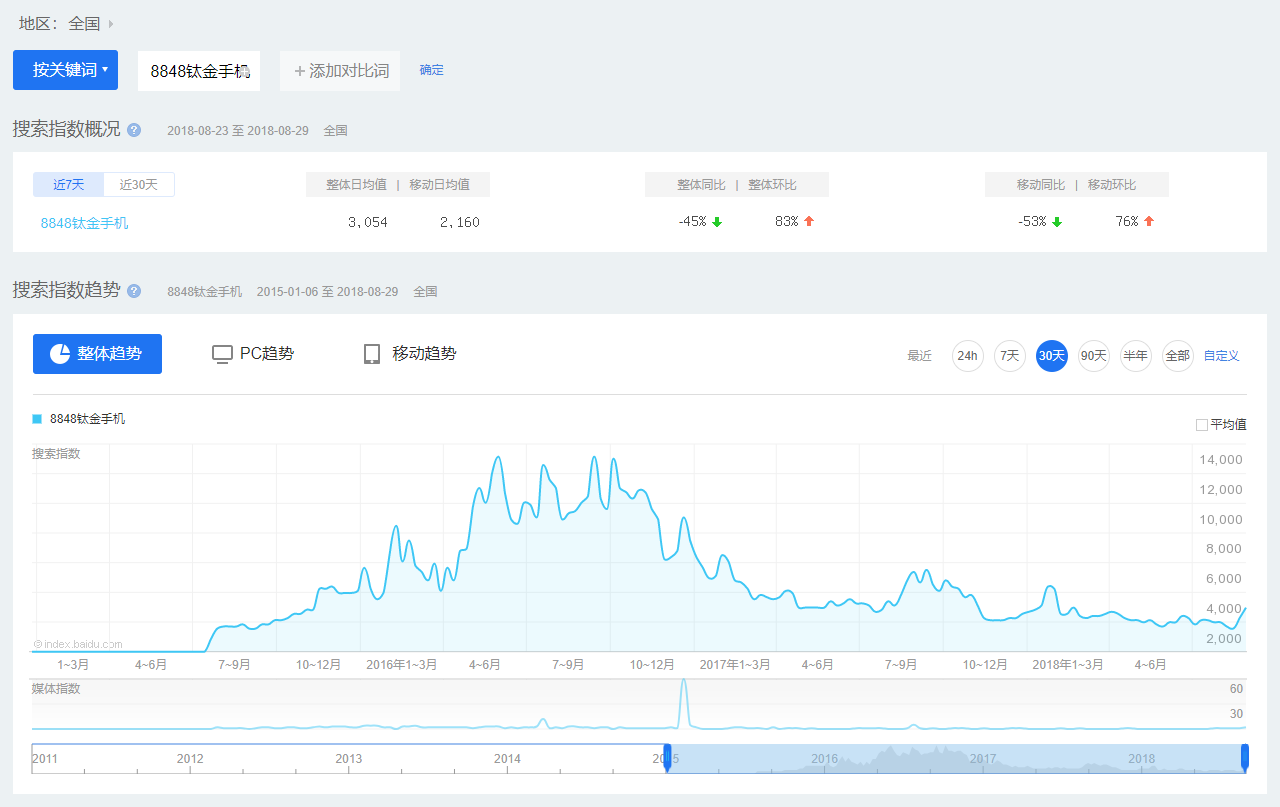Select the 90天 time range tab

click(x=1093, y=355)
